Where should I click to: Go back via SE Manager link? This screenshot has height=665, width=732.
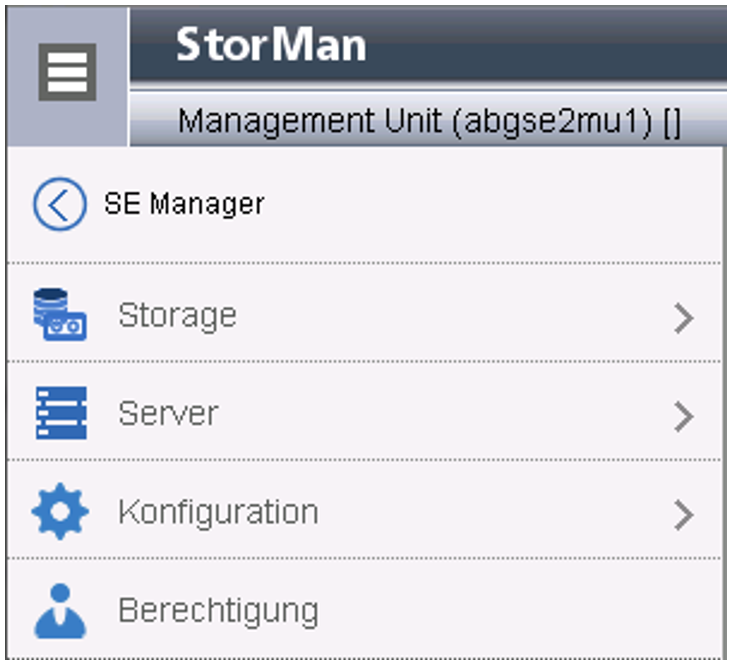click(184, 204)
